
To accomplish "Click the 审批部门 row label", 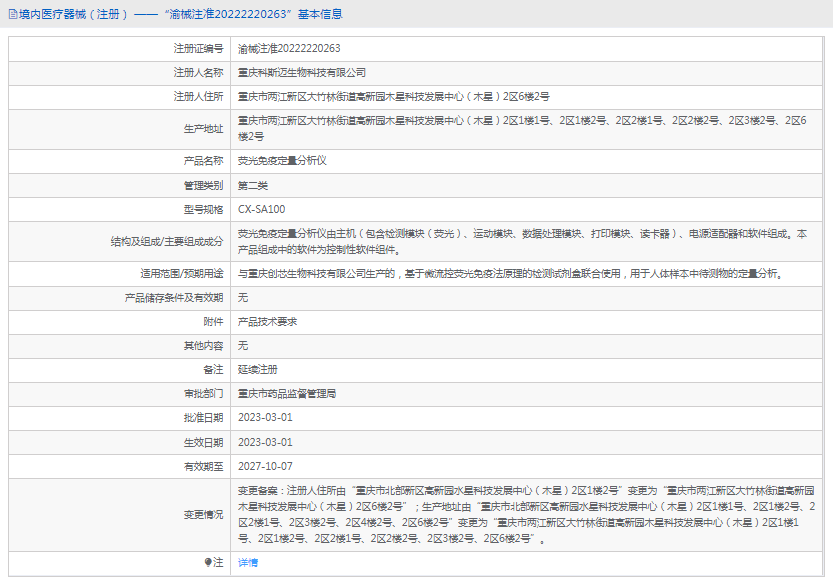I will click(203, 394).
